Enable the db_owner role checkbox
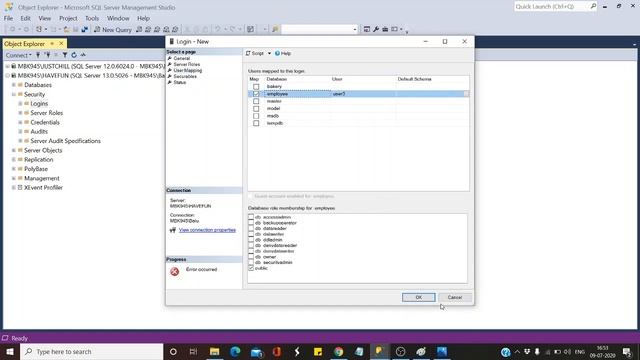The width and height of the screenshot is (640, 360). pyautogui.click(x=251, y=257)
